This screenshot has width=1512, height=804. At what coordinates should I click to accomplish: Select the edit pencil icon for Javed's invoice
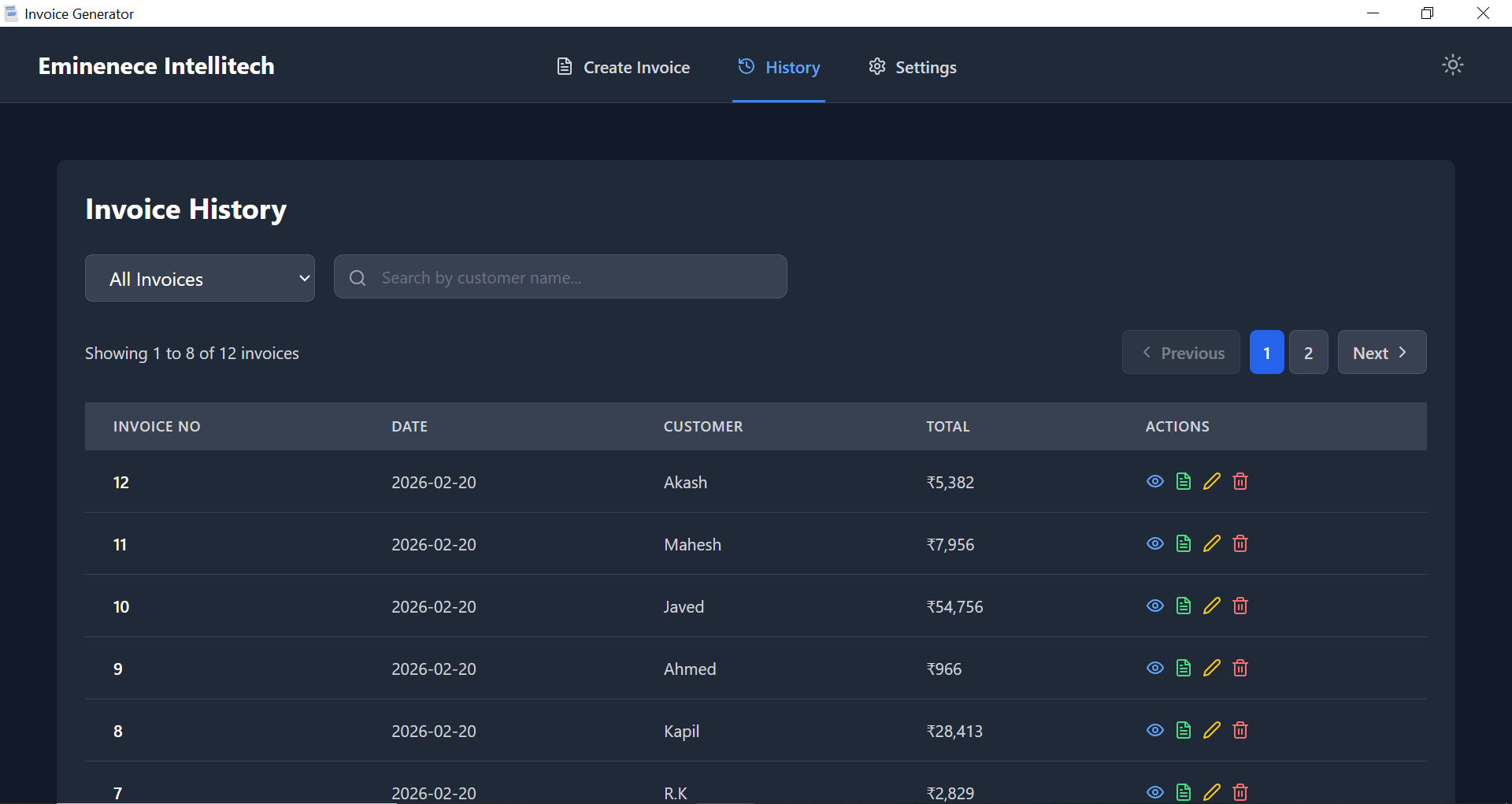[1211, 606]
